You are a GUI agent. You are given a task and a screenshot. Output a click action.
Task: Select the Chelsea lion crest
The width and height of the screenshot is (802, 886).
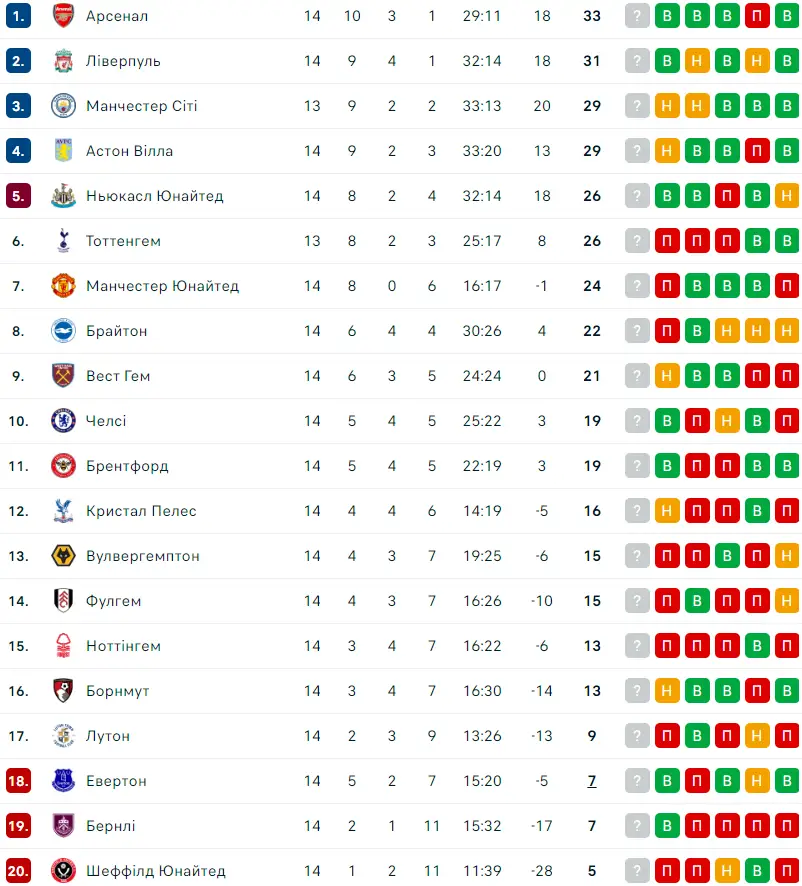pyautogui.click(x=63, y=421)
